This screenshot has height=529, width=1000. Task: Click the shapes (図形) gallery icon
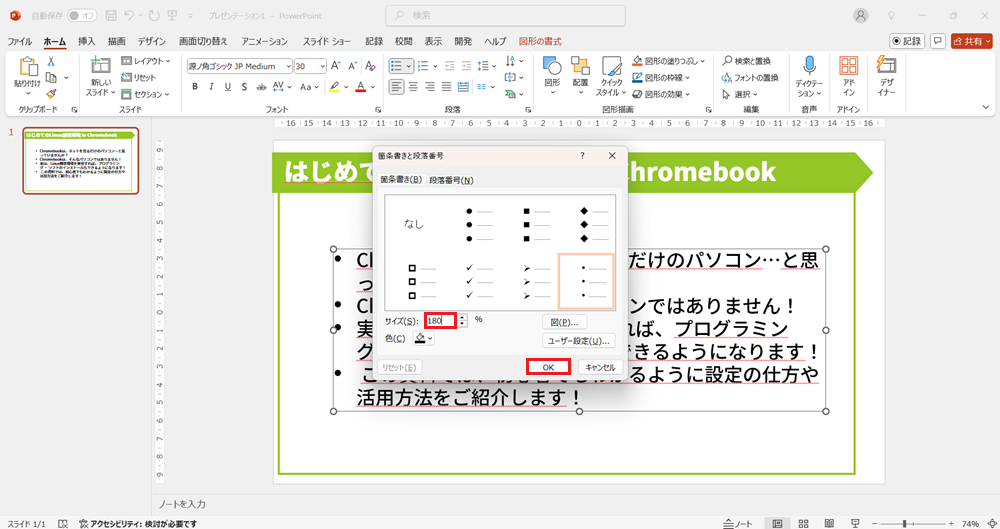(552, 64)
